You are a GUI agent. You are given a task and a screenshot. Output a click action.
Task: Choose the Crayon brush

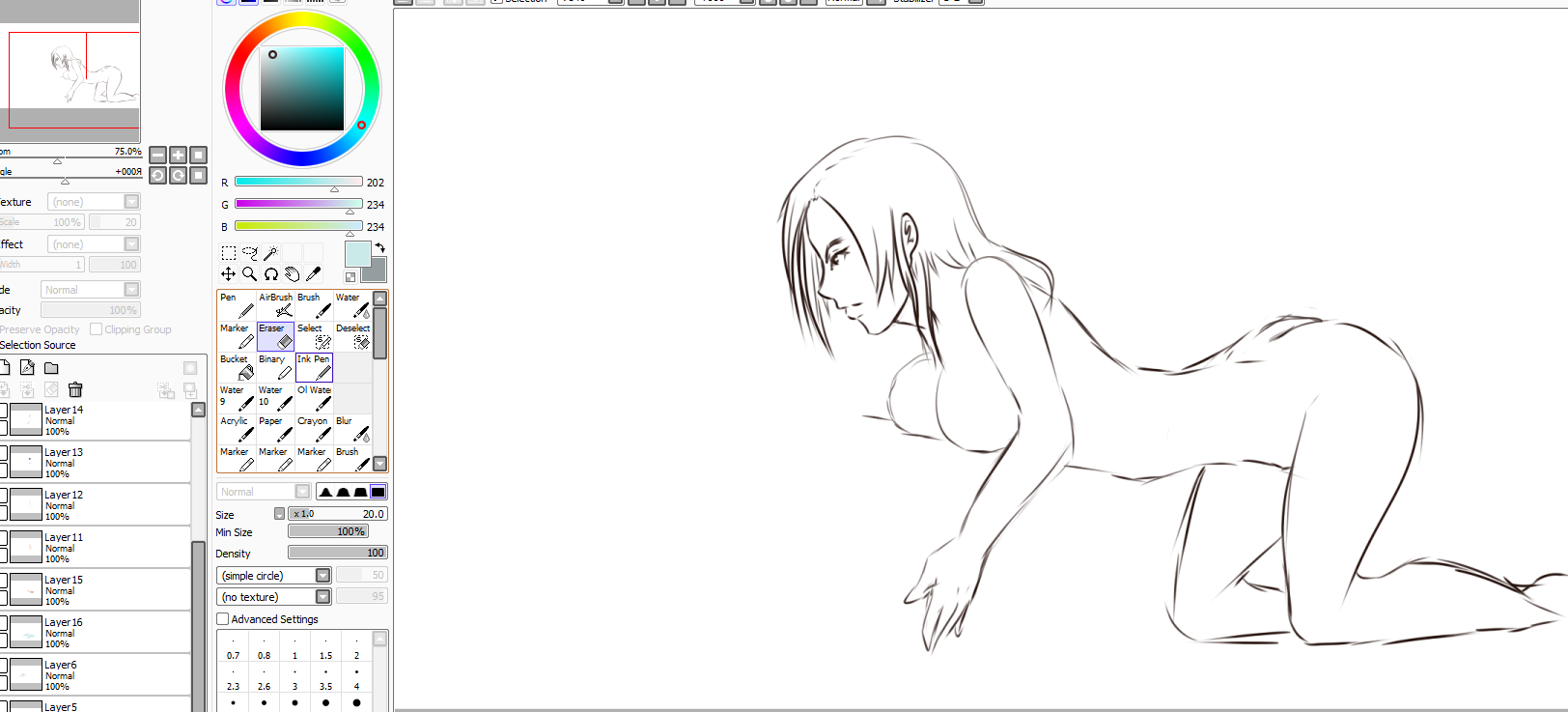[x=314, y=429]
